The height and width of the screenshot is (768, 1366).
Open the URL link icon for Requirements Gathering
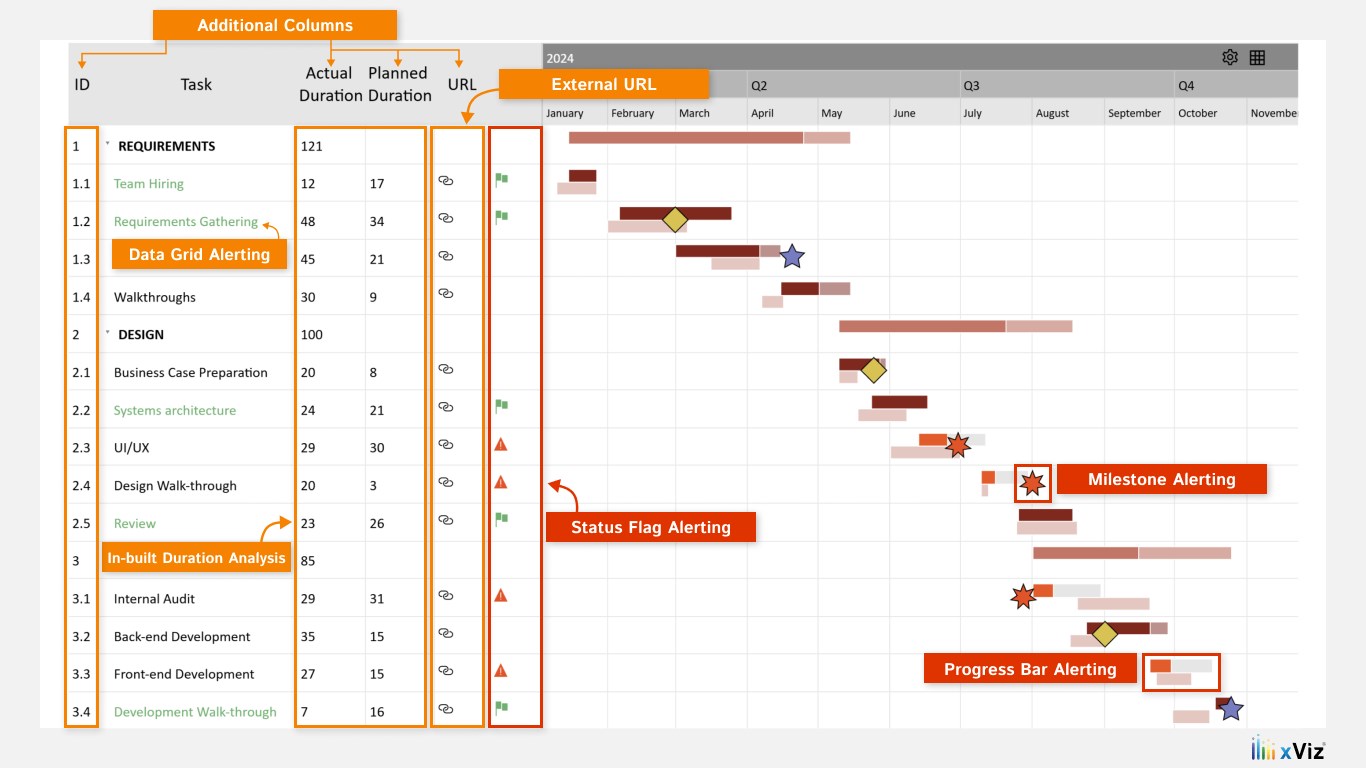(446, 218)
